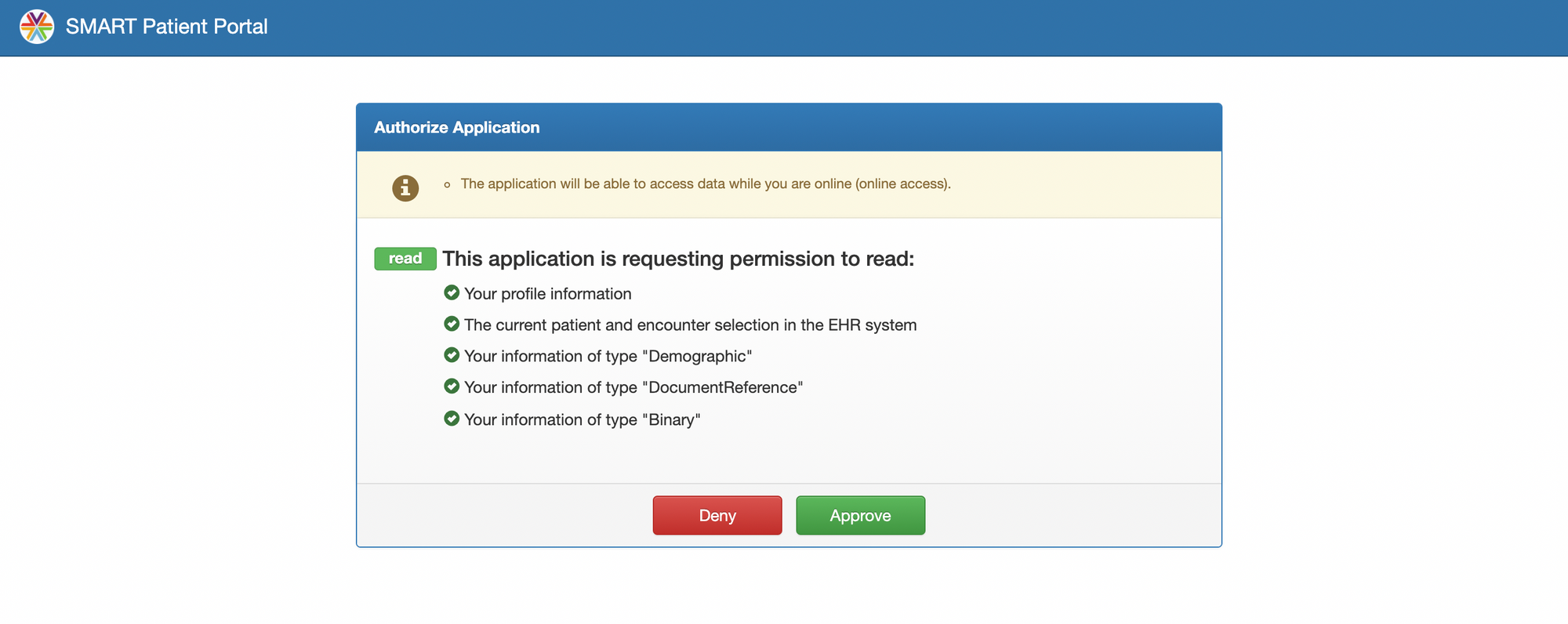Click checkmark icon beside "Your profile information"
The image size is (1568, 624).
tap(452, 292)
